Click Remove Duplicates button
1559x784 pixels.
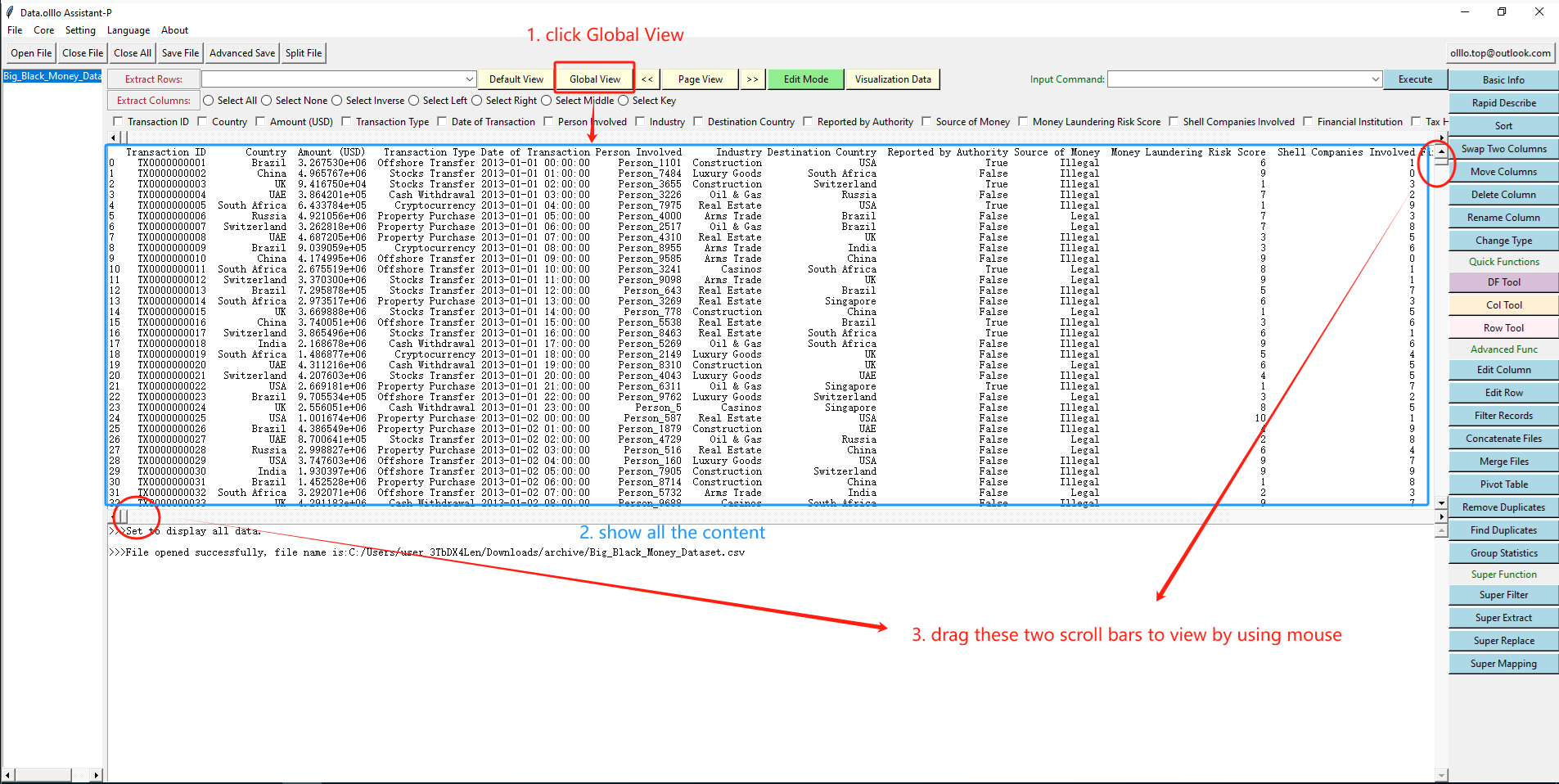click(x=1503, y=507)
